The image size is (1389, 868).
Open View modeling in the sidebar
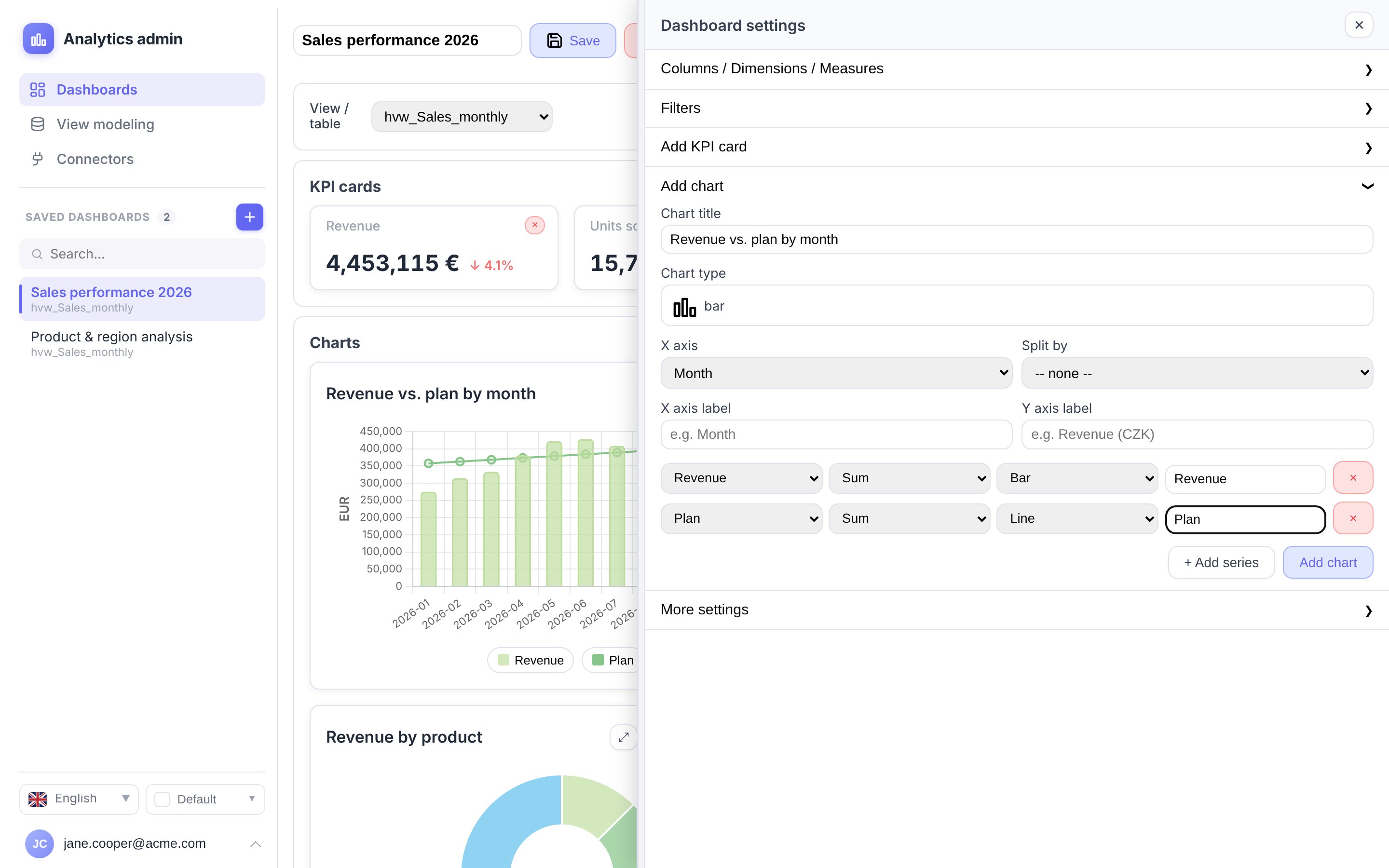142,124
